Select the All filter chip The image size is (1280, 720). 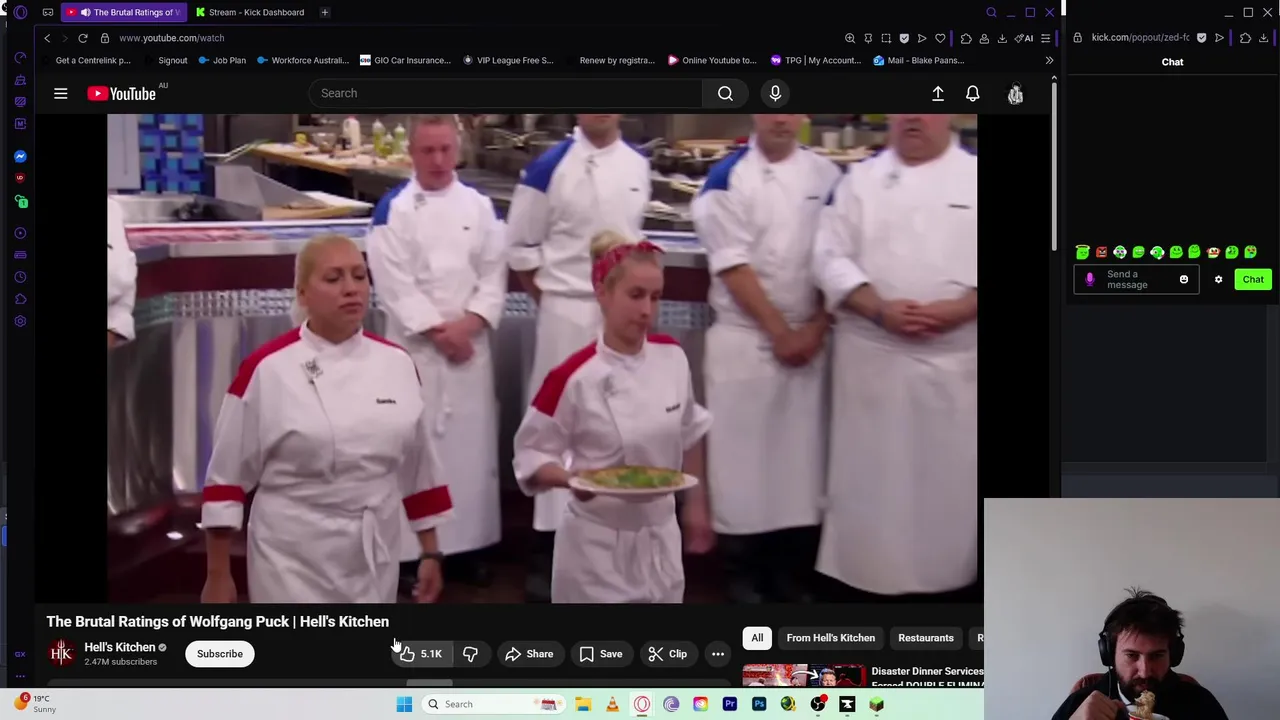tap(757, 638)
